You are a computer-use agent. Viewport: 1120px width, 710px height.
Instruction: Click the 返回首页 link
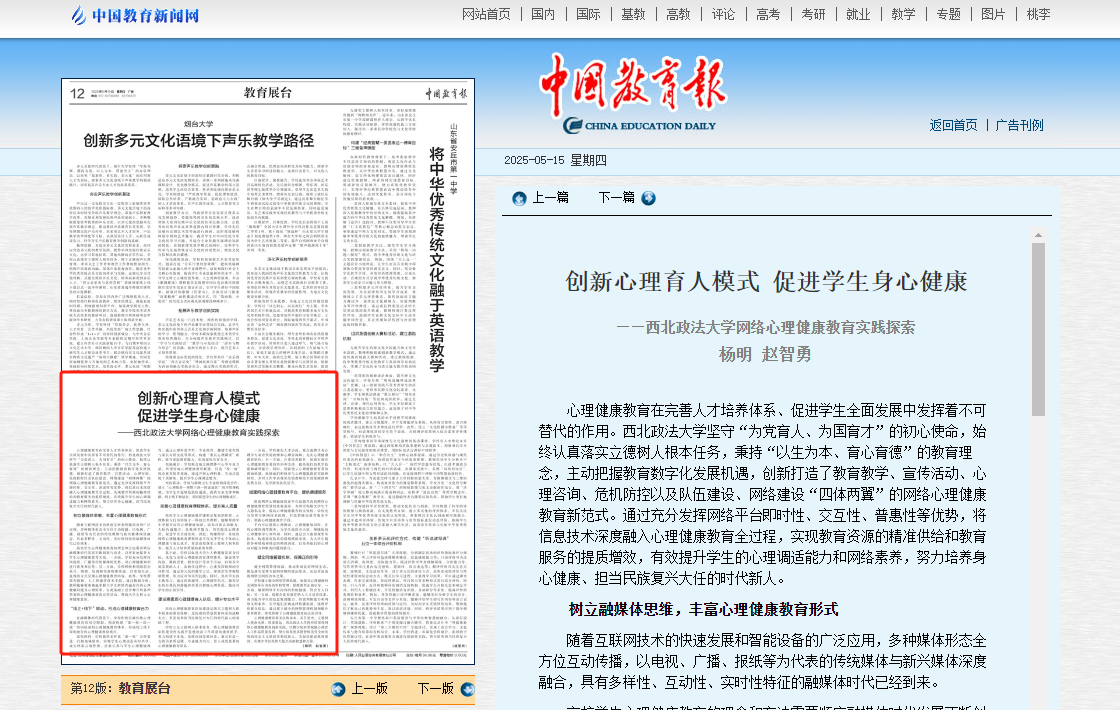click(x=953, y=125)
